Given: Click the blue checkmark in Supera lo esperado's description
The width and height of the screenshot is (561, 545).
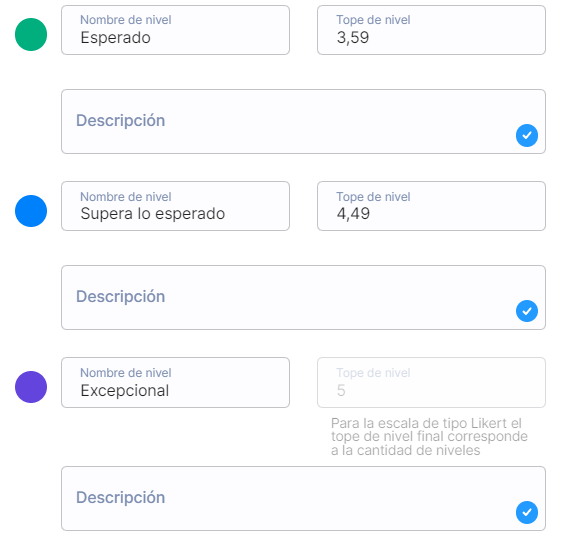Looking at the screenshot, I should pyautogui.click(x=527, y=311).
